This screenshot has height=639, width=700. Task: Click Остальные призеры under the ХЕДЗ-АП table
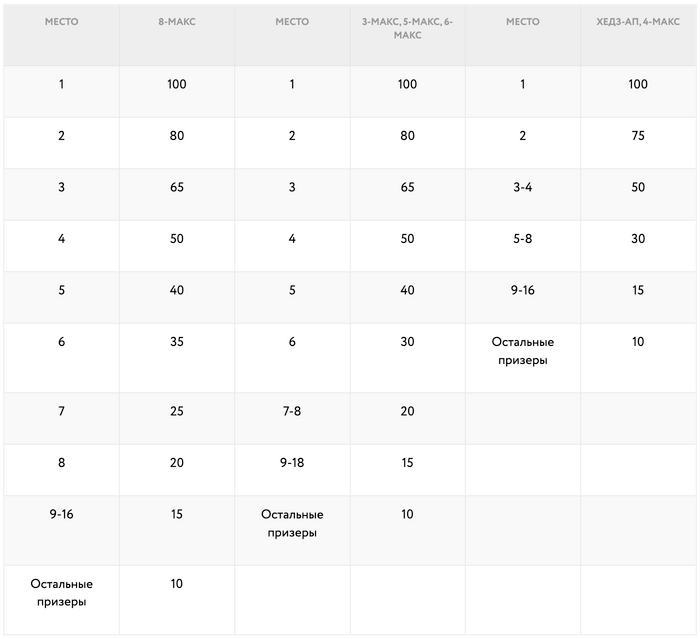[522, 351]
